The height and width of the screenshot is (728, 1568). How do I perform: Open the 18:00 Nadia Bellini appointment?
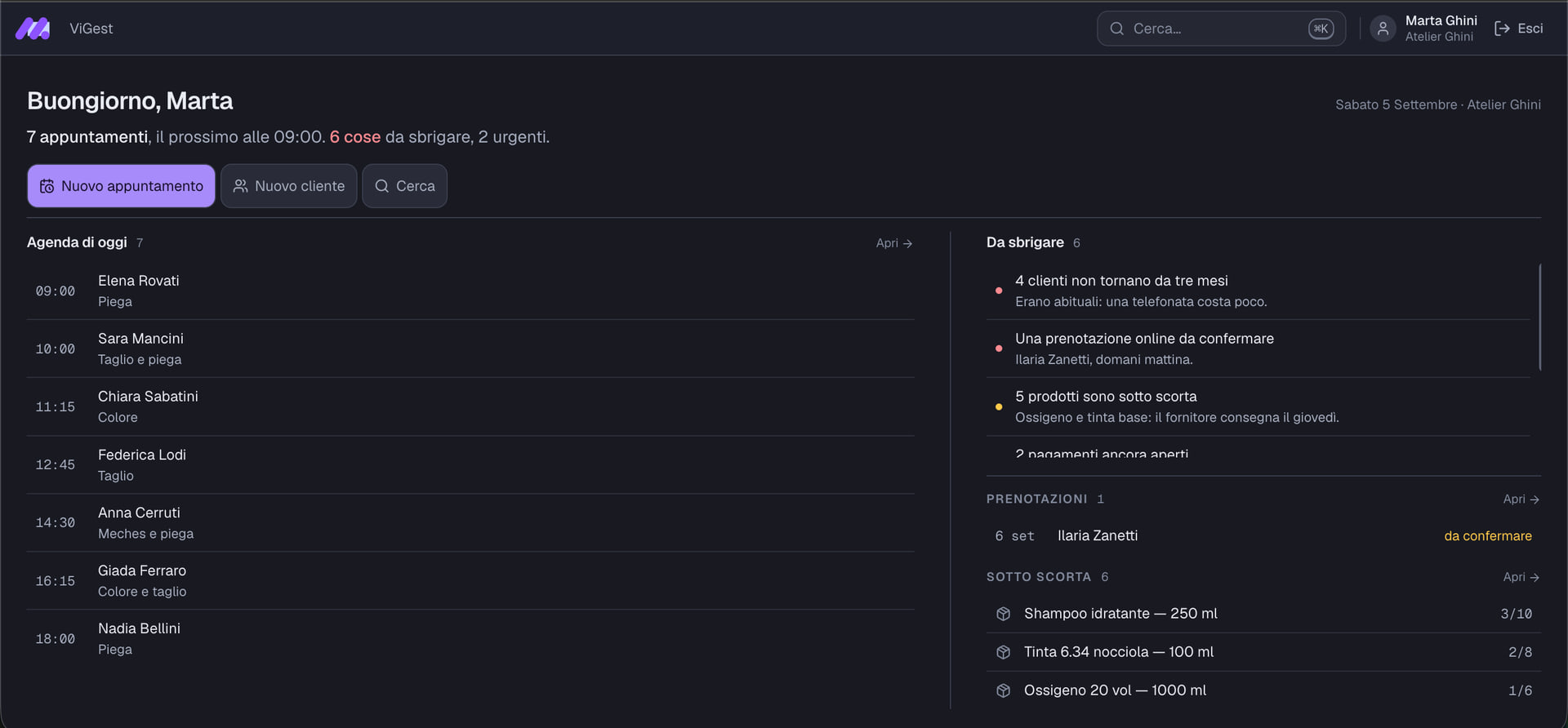click(x=470, y=638)
